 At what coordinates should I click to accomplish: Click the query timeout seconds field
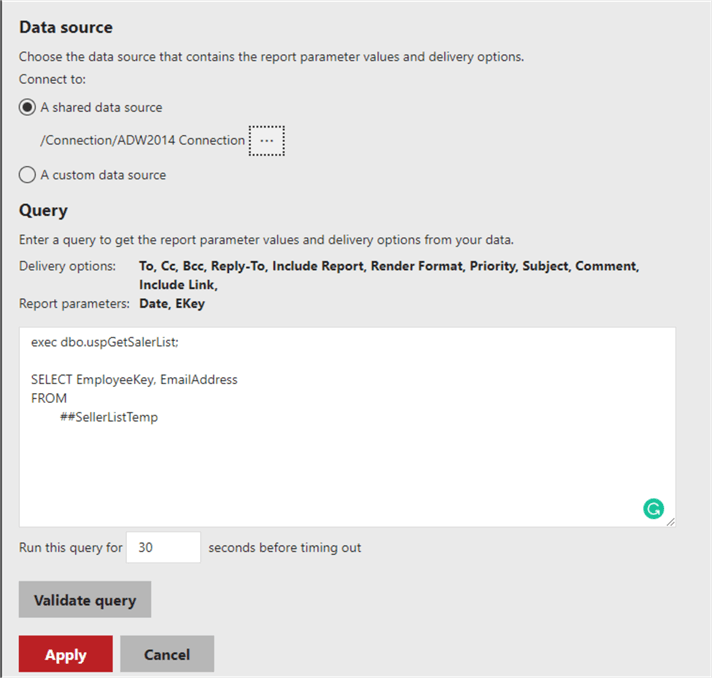point(164,547)
